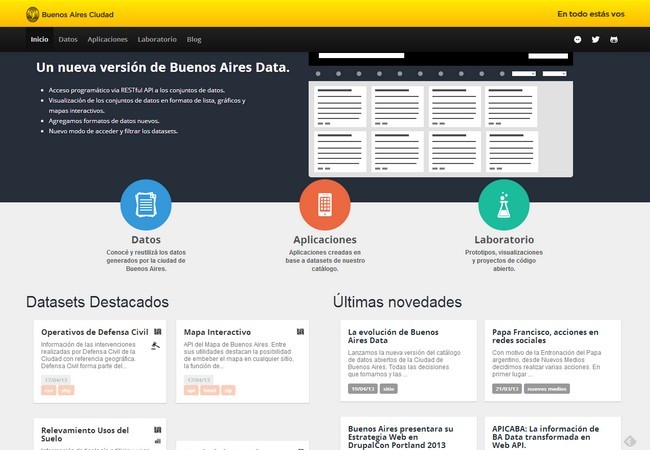Click the 'Acceso programático via RESTful API' bullet
Screen dimensions: 650x450
(137, 90)
